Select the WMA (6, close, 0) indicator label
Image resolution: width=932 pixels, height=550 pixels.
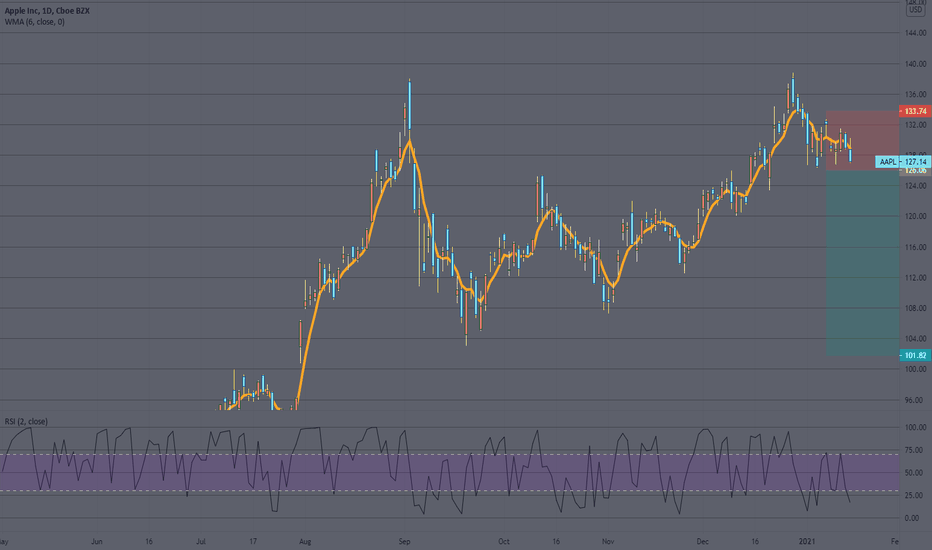[34, 22]
